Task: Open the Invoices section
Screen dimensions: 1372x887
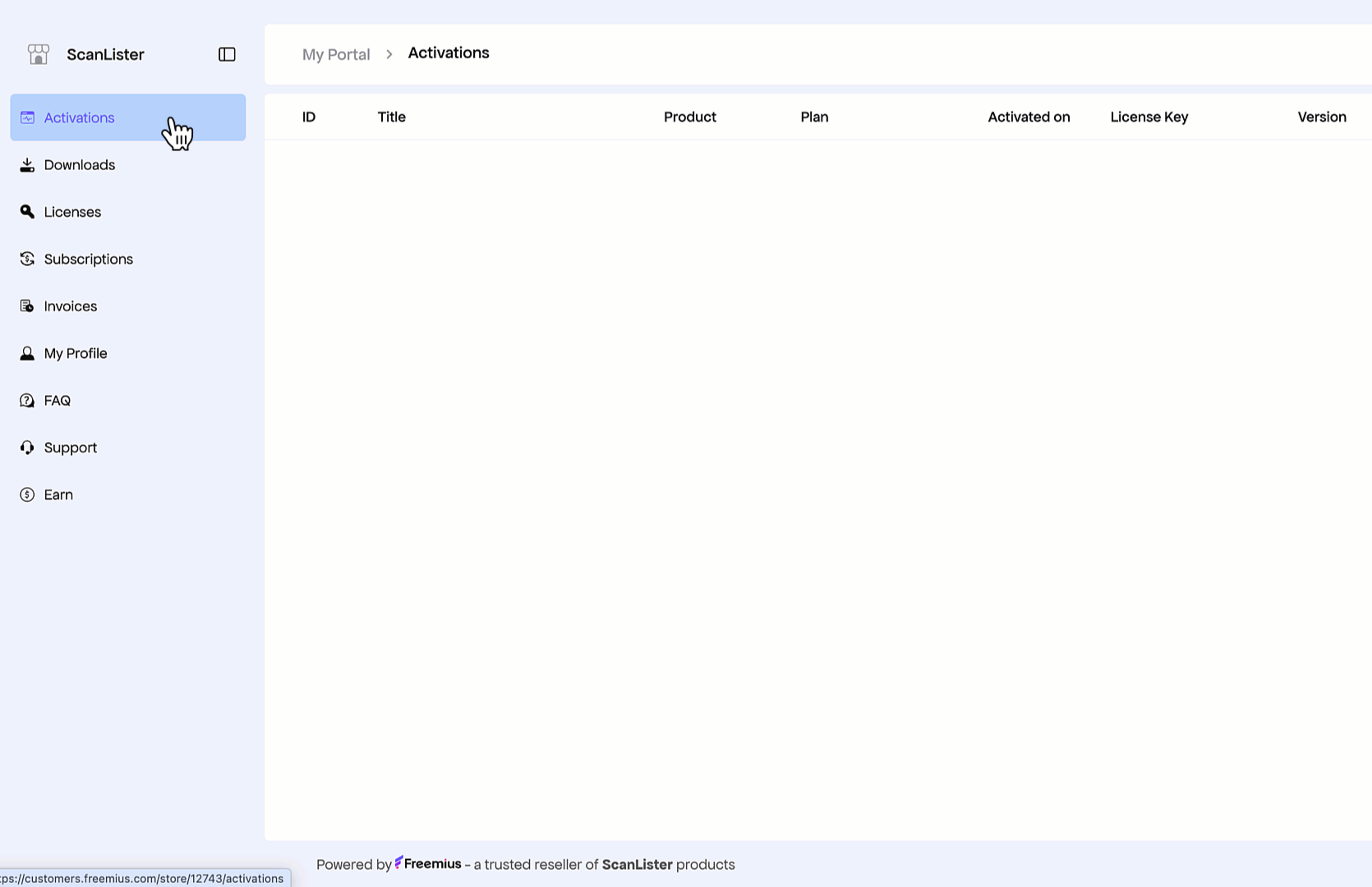Action: (x=128, y=306)
